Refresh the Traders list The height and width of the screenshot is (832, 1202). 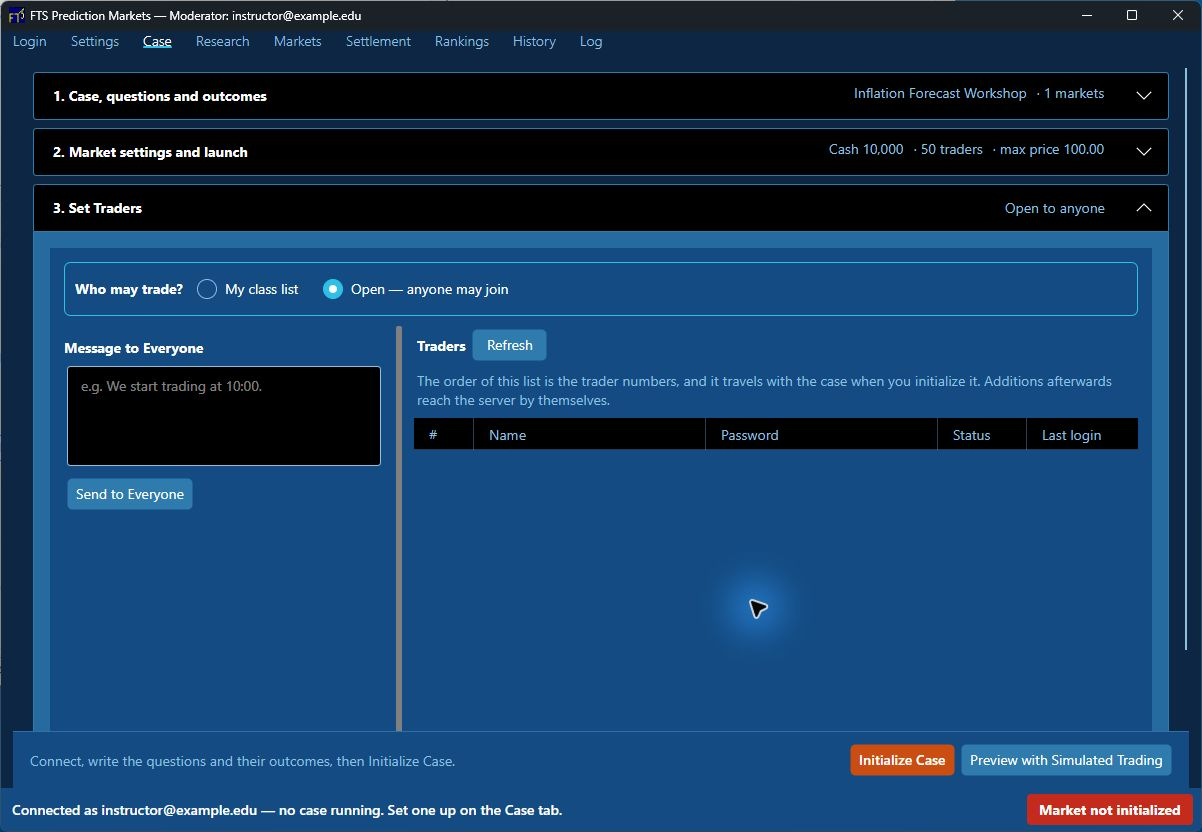(x=510, y=345)
